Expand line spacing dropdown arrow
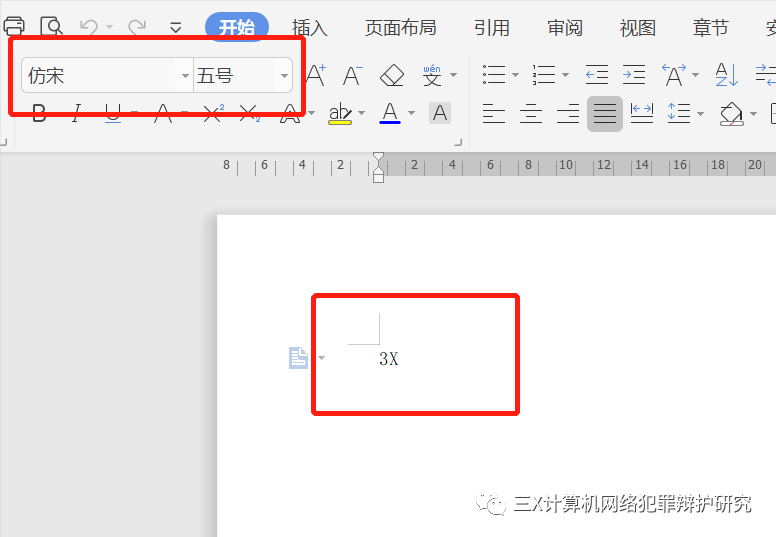 tap(700, 114)
